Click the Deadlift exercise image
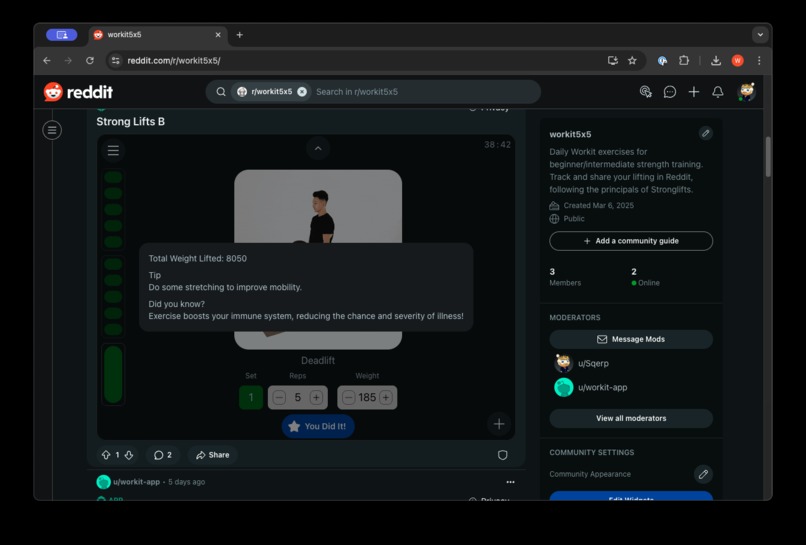 [x=318, y=206]
